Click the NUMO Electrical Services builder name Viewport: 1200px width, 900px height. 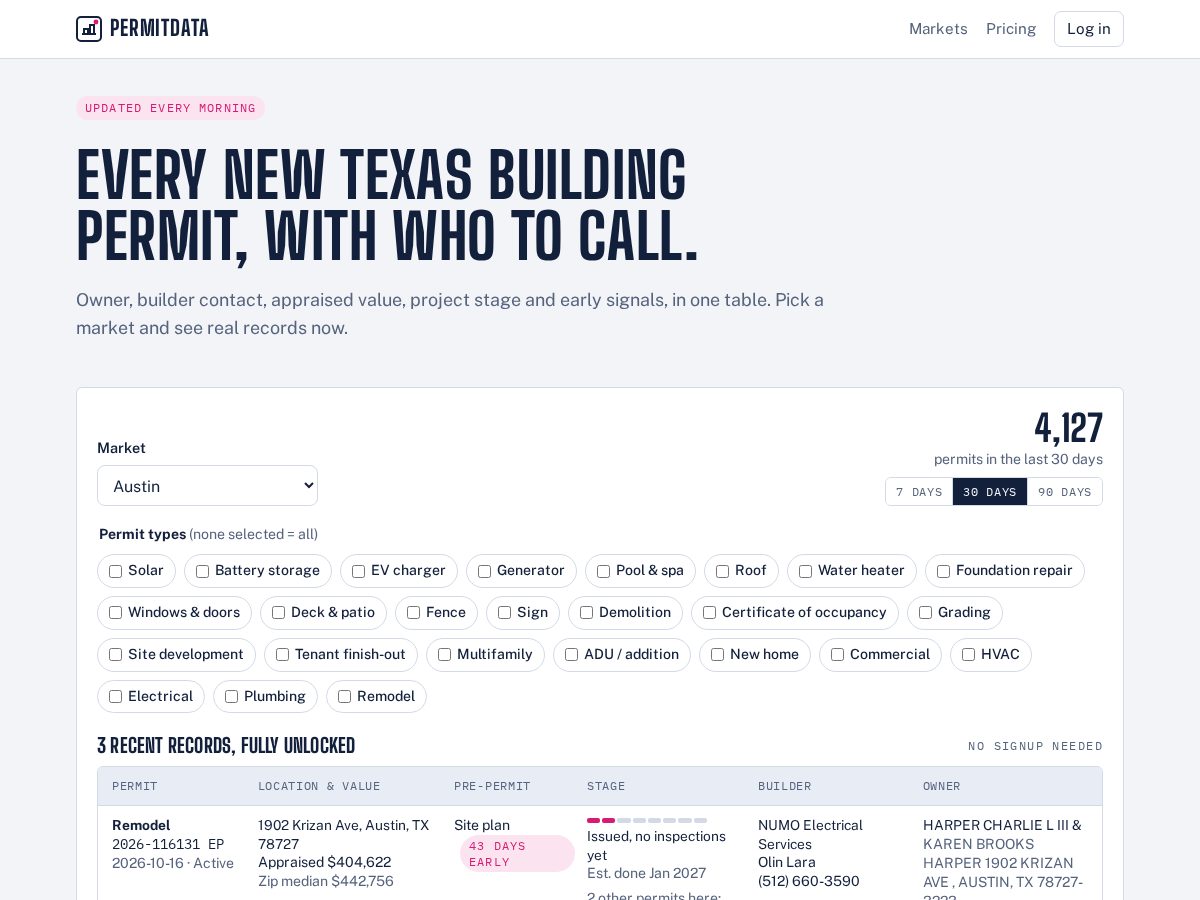click(x=810, y=834)
